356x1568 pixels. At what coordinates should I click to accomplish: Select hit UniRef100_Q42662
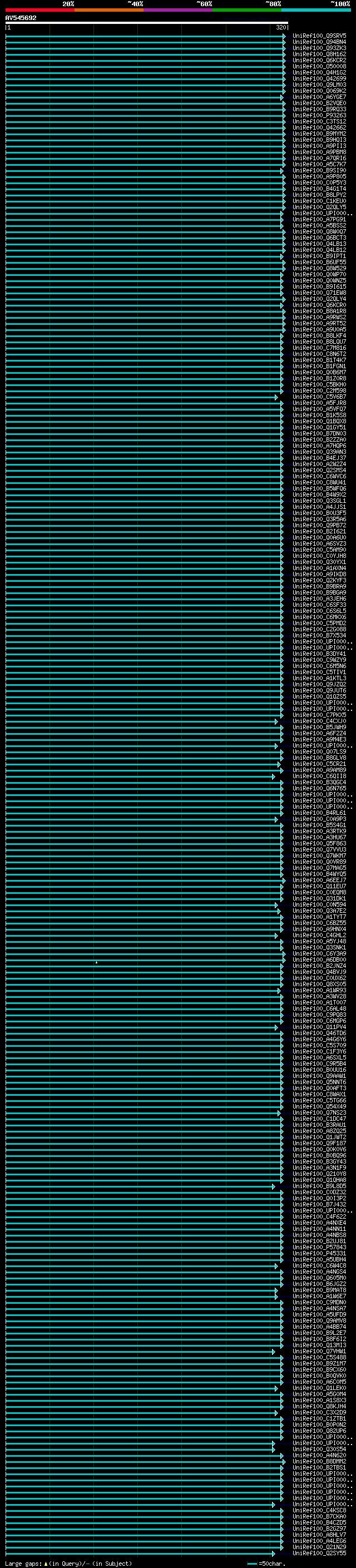pos(319,127)
